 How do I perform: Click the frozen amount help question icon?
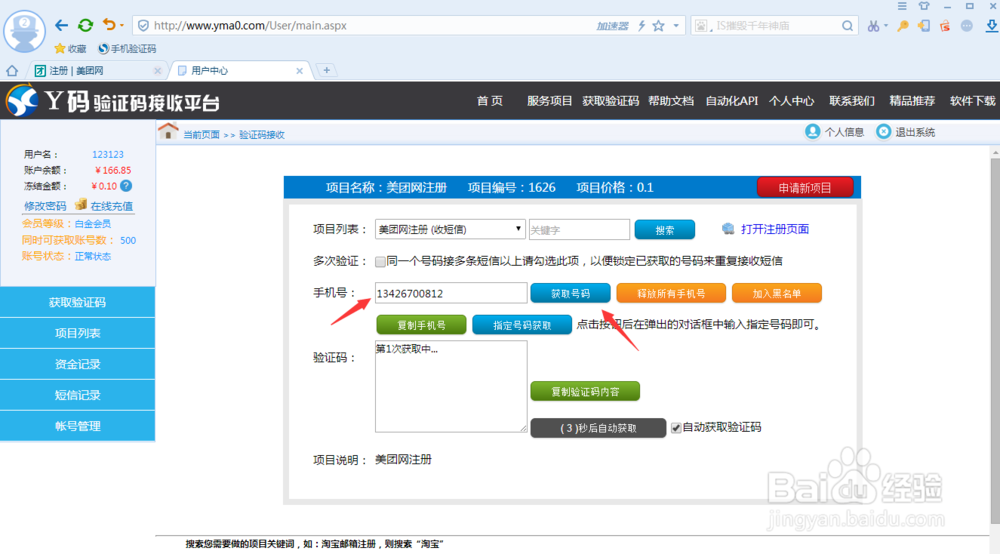click(x=126, y=186)
